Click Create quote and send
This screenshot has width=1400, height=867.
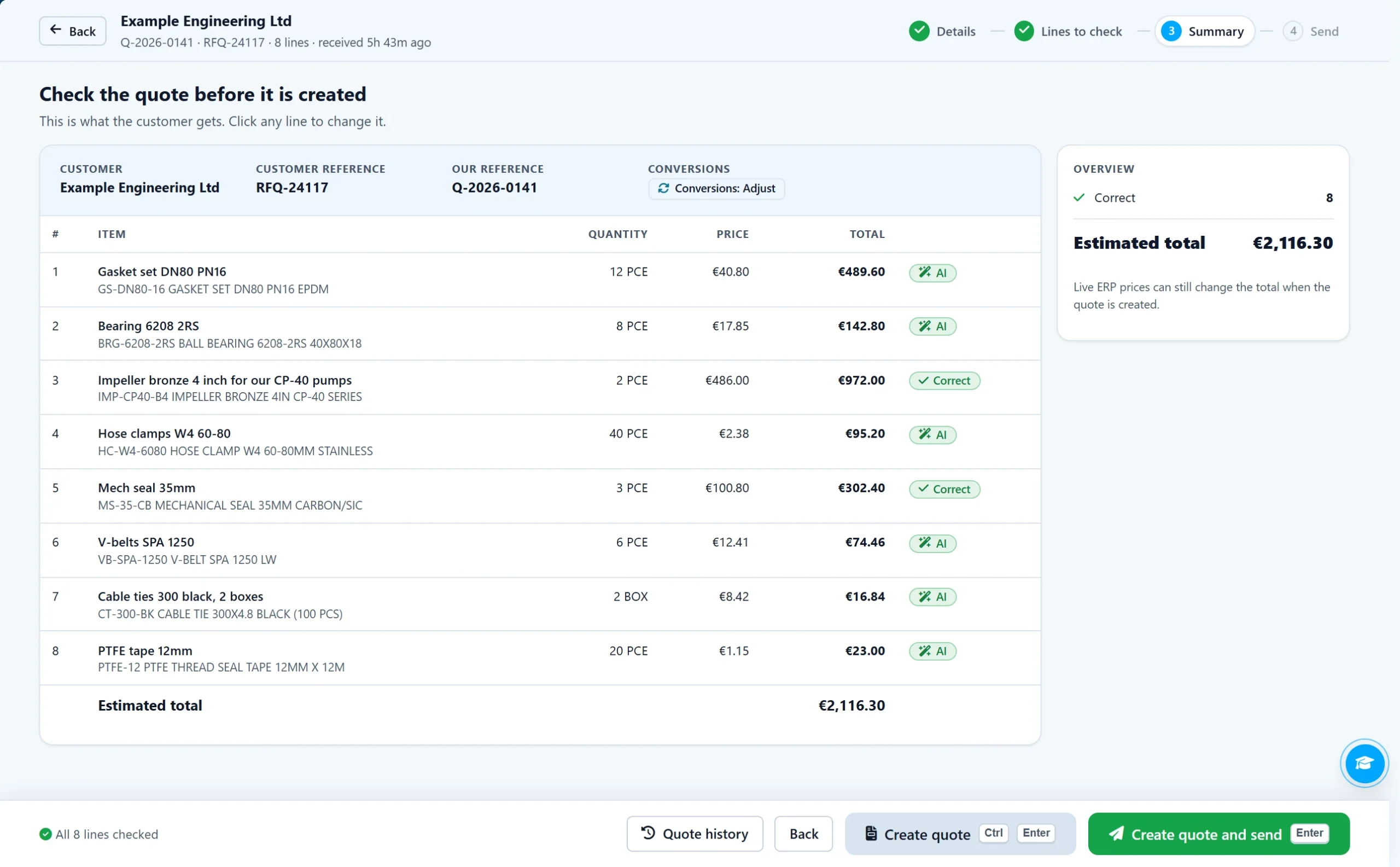(x=1218, y=834)
